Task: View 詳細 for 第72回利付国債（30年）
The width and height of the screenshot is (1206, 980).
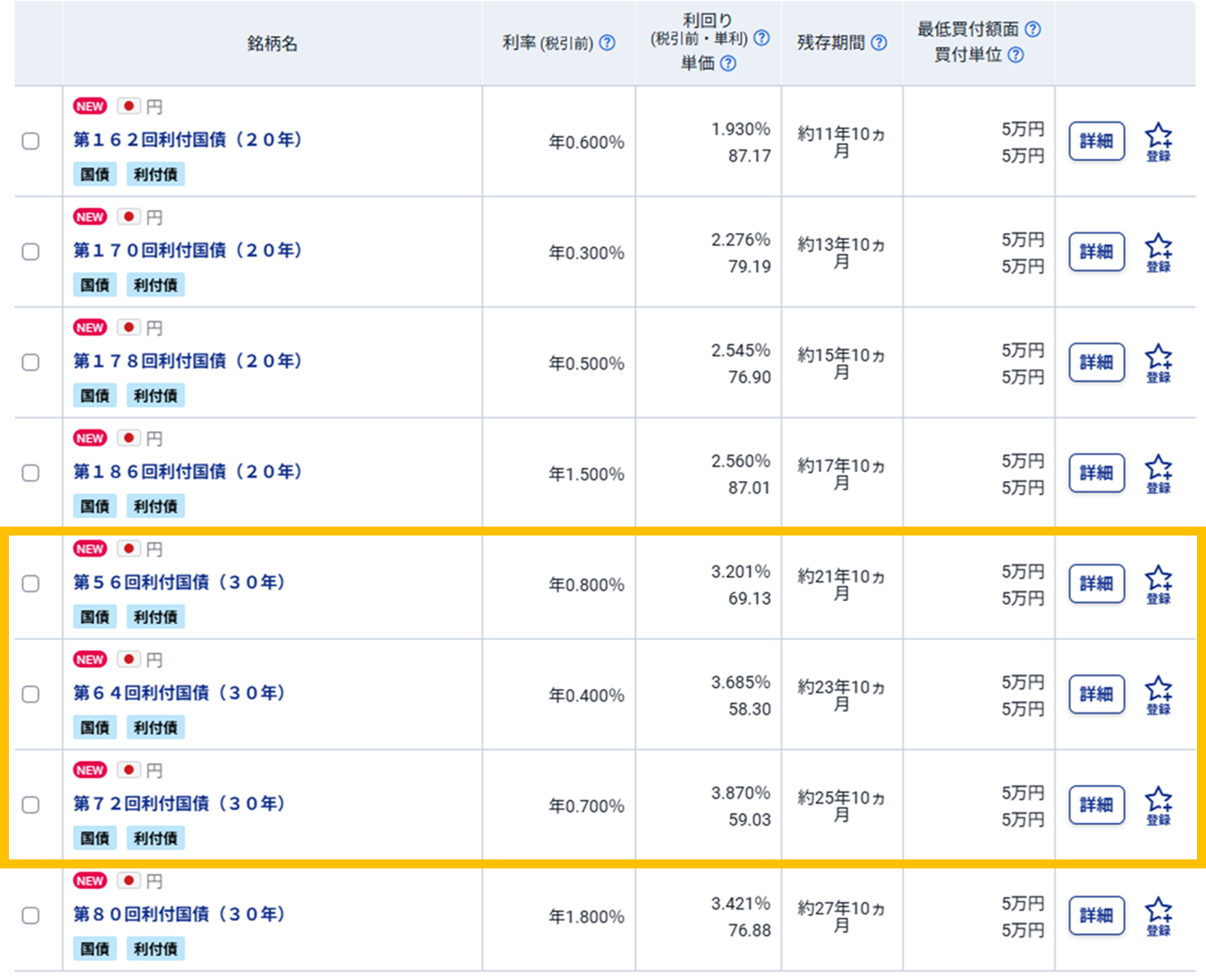Action: 1096,804
